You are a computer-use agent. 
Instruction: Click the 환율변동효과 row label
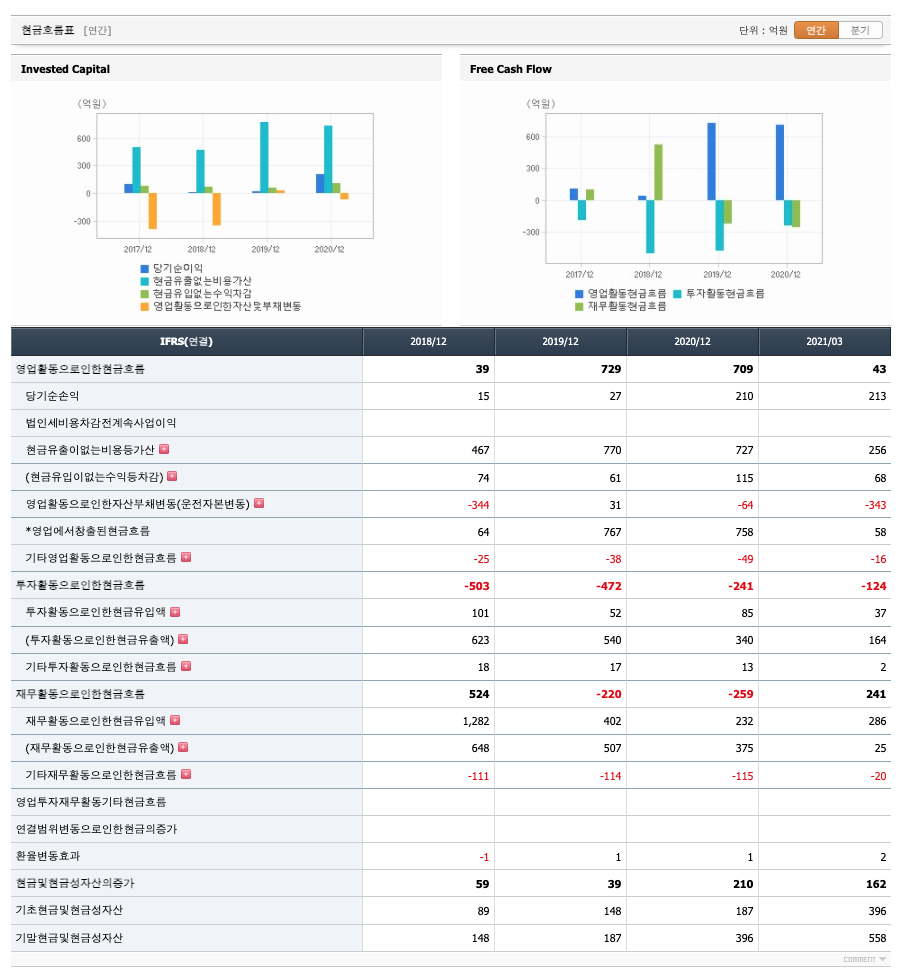click(48, 856)
